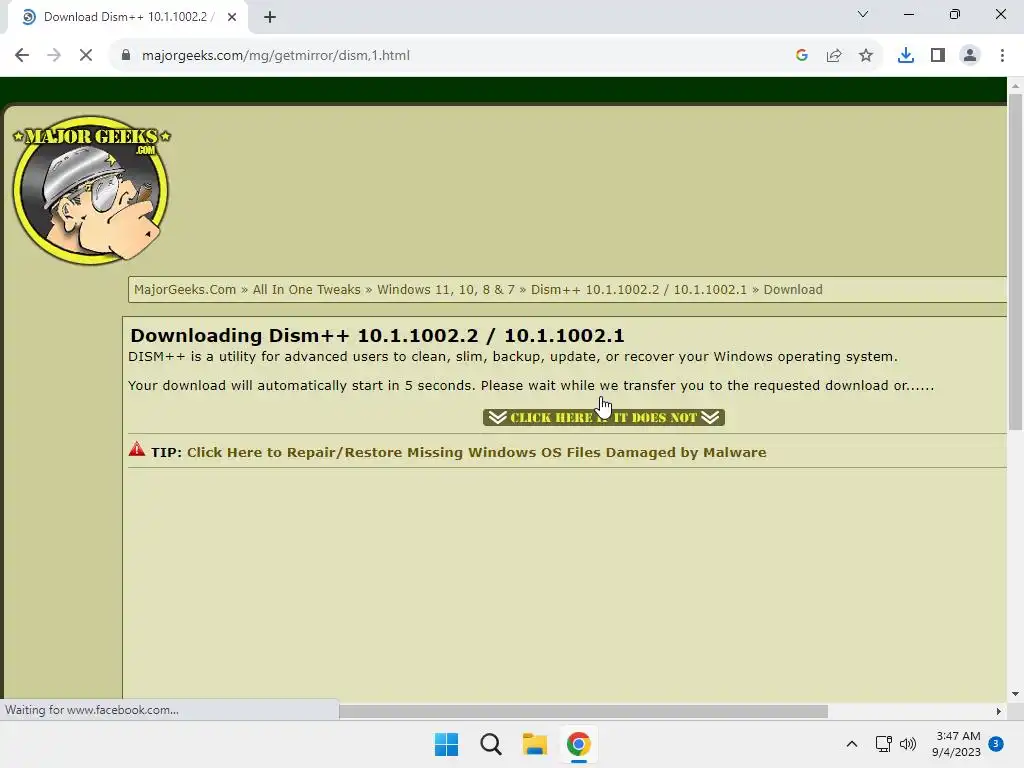View site security lock info
The height and width of the screenshot is (768, 1024).
[x=126, y=55]
